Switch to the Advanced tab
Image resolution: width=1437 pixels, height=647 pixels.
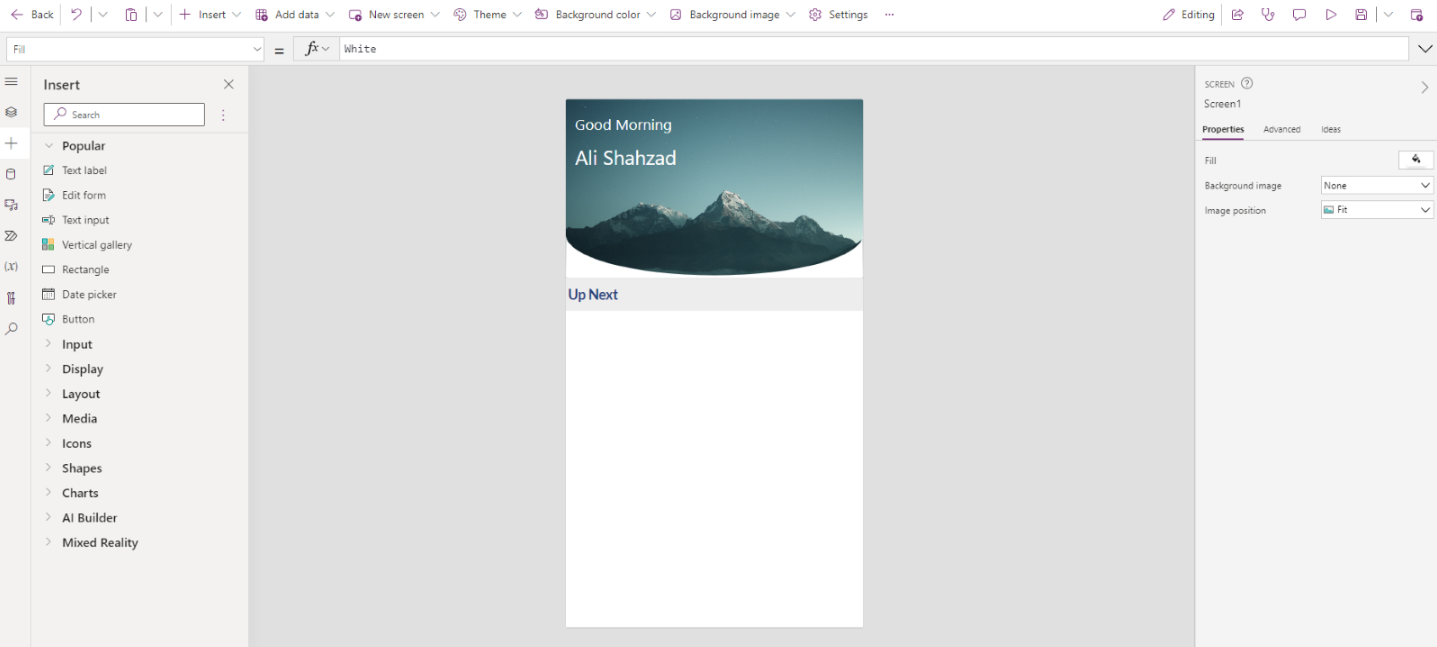[1281, 130]
